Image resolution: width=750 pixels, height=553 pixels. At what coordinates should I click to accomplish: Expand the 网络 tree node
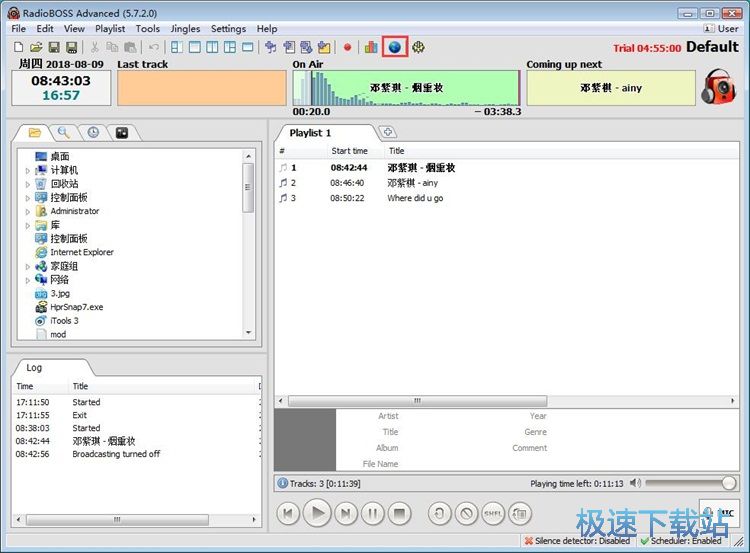pyautogui.click(x=28, y=280)
